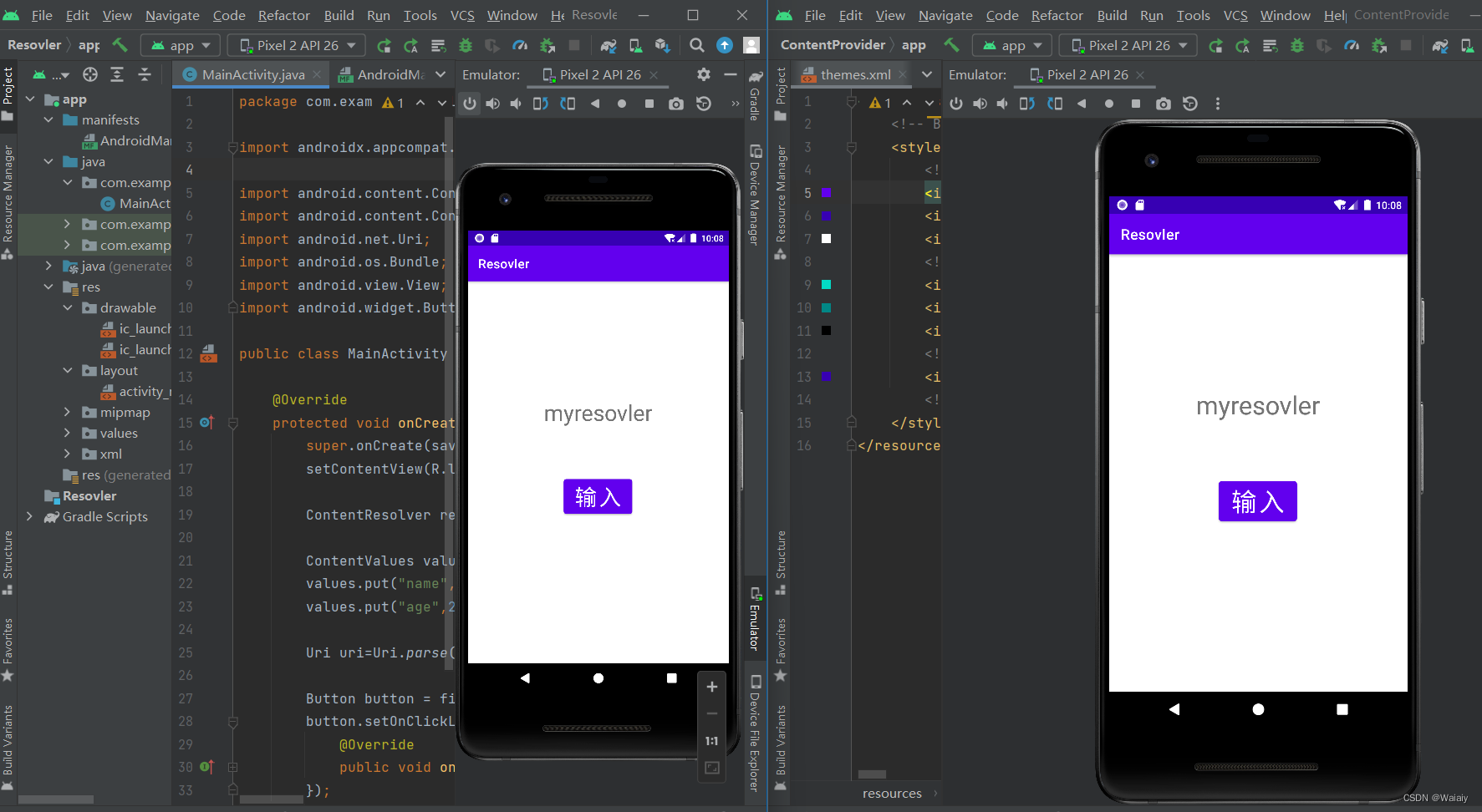The width and height of the screenshot is (1482, 812).
Task: Click the 1:1 zoom control on the emulator panel
Action: [x=711, y=740]
